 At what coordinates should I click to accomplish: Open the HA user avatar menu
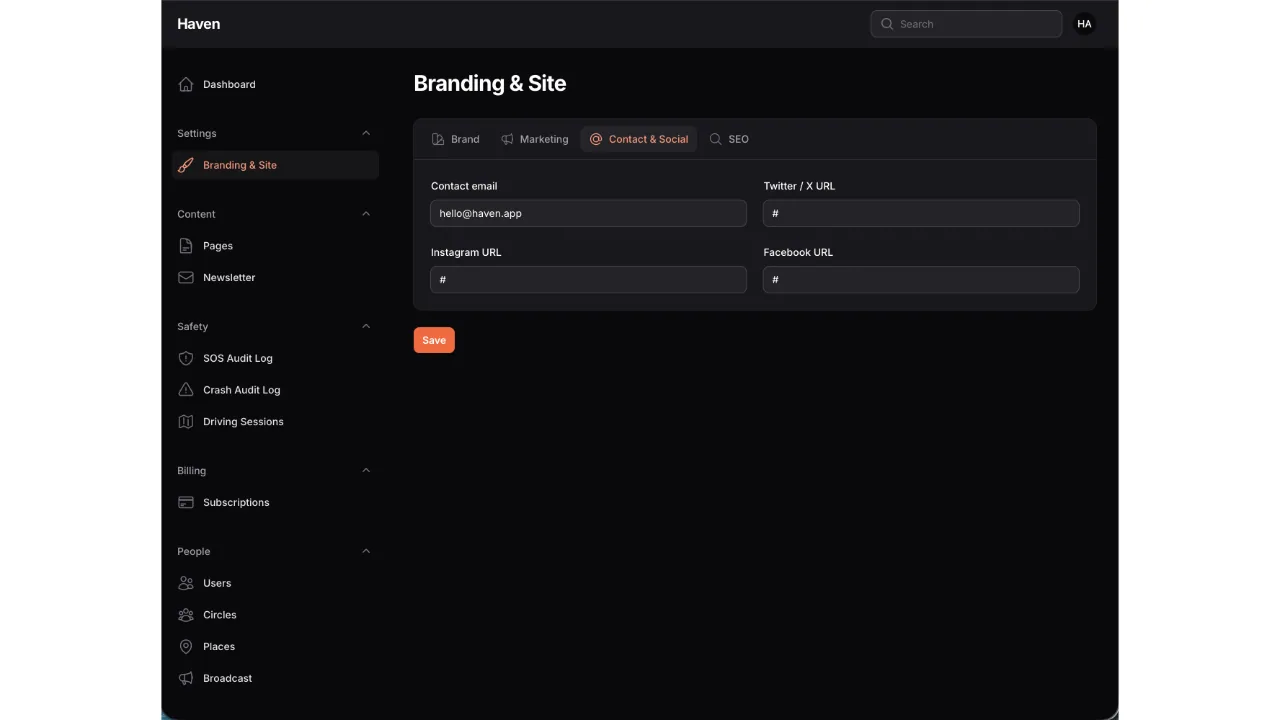pos(1084,24)
